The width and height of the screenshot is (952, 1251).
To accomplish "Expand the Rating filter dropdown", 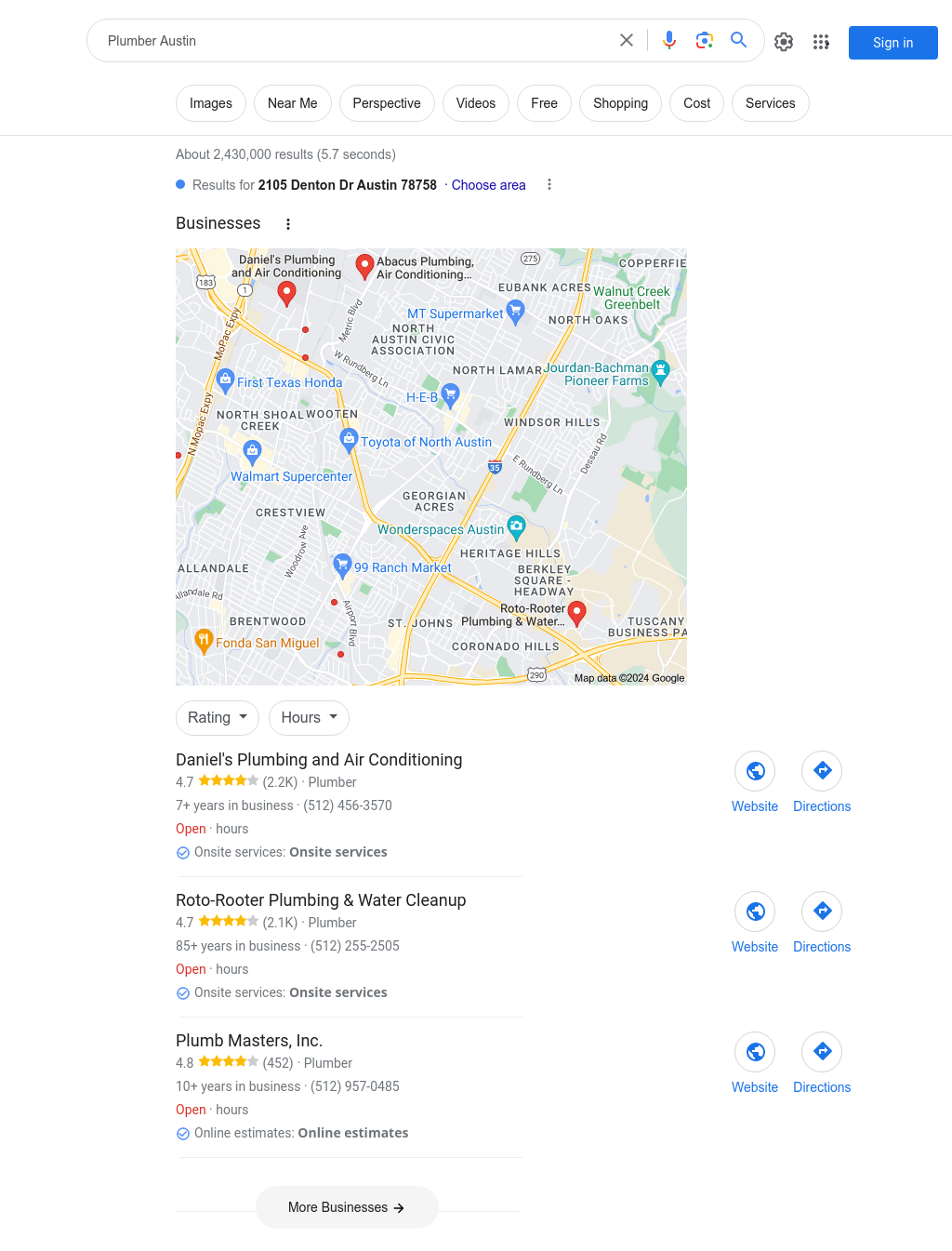I will point(218,718).
